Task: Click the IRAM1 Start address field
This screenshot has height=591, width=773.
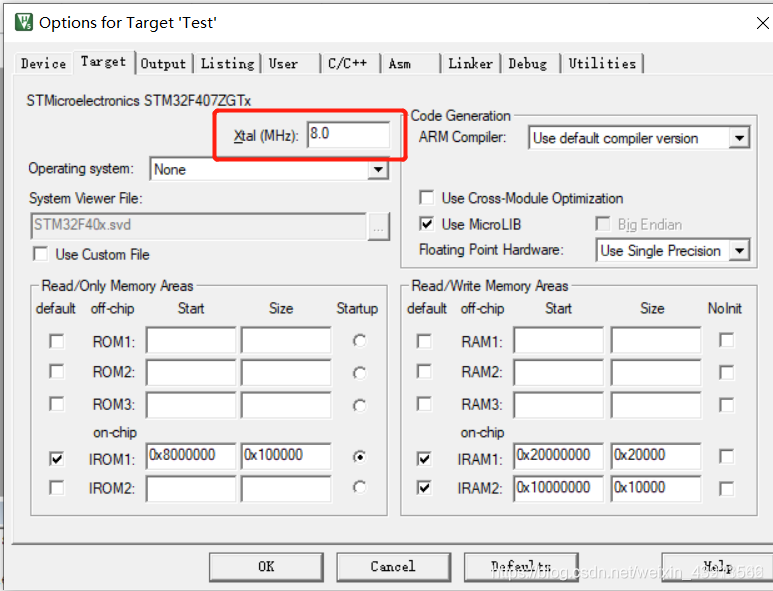Action: [558, 454]
